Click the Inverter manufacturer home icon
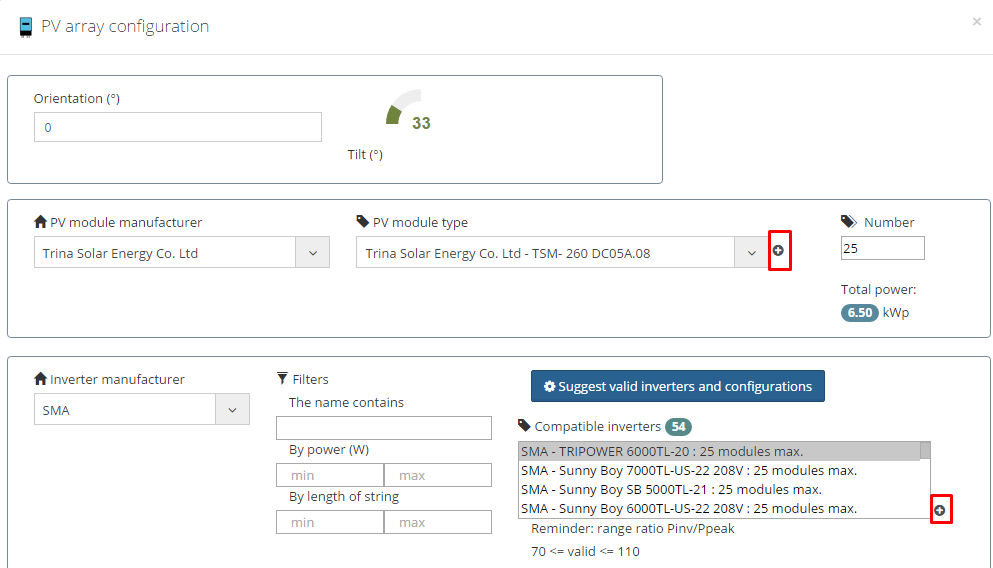The image size is (993, 568). click(41, 379)
